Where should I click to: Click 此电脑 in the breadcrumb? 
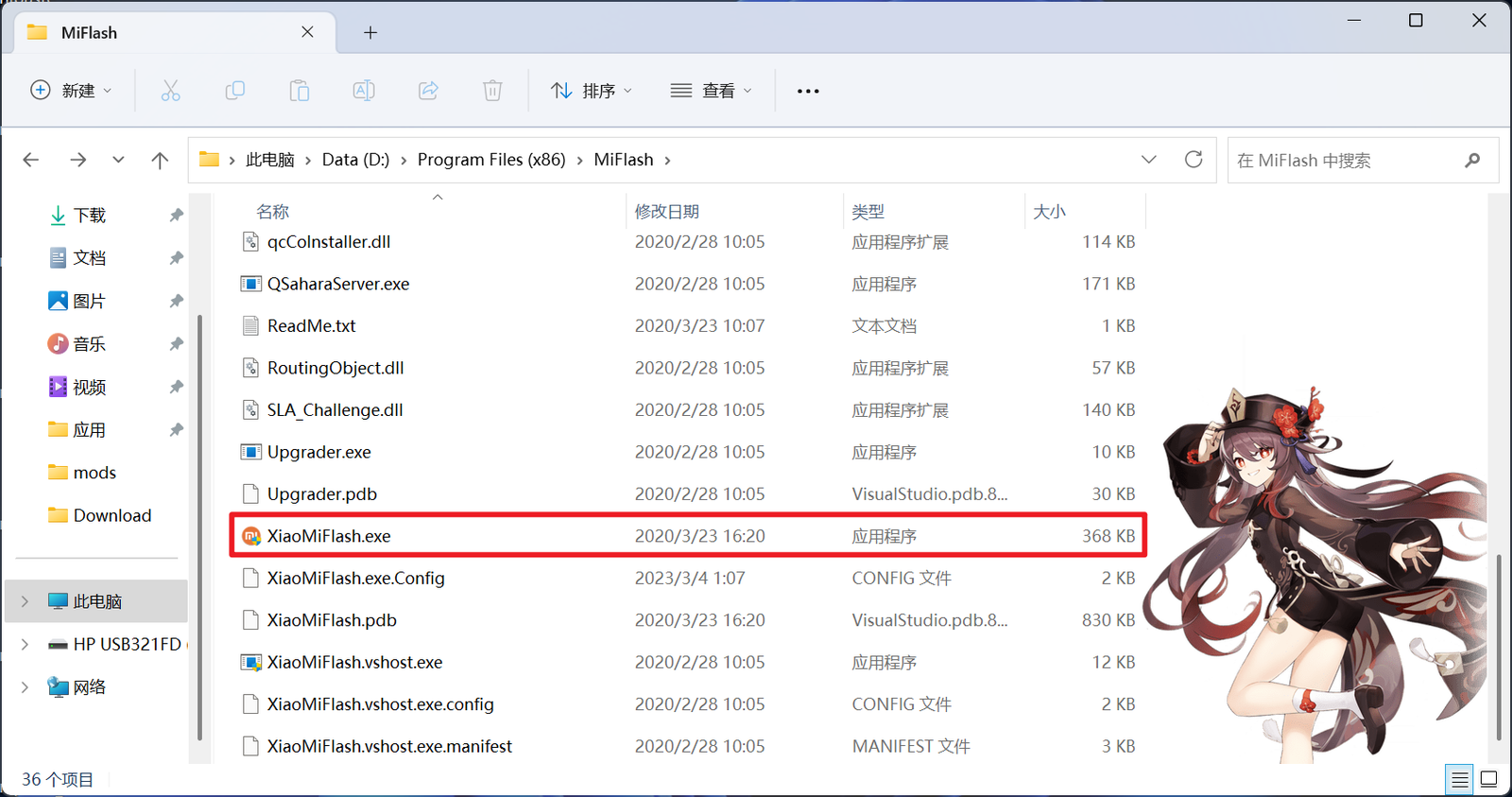[270, 160]
